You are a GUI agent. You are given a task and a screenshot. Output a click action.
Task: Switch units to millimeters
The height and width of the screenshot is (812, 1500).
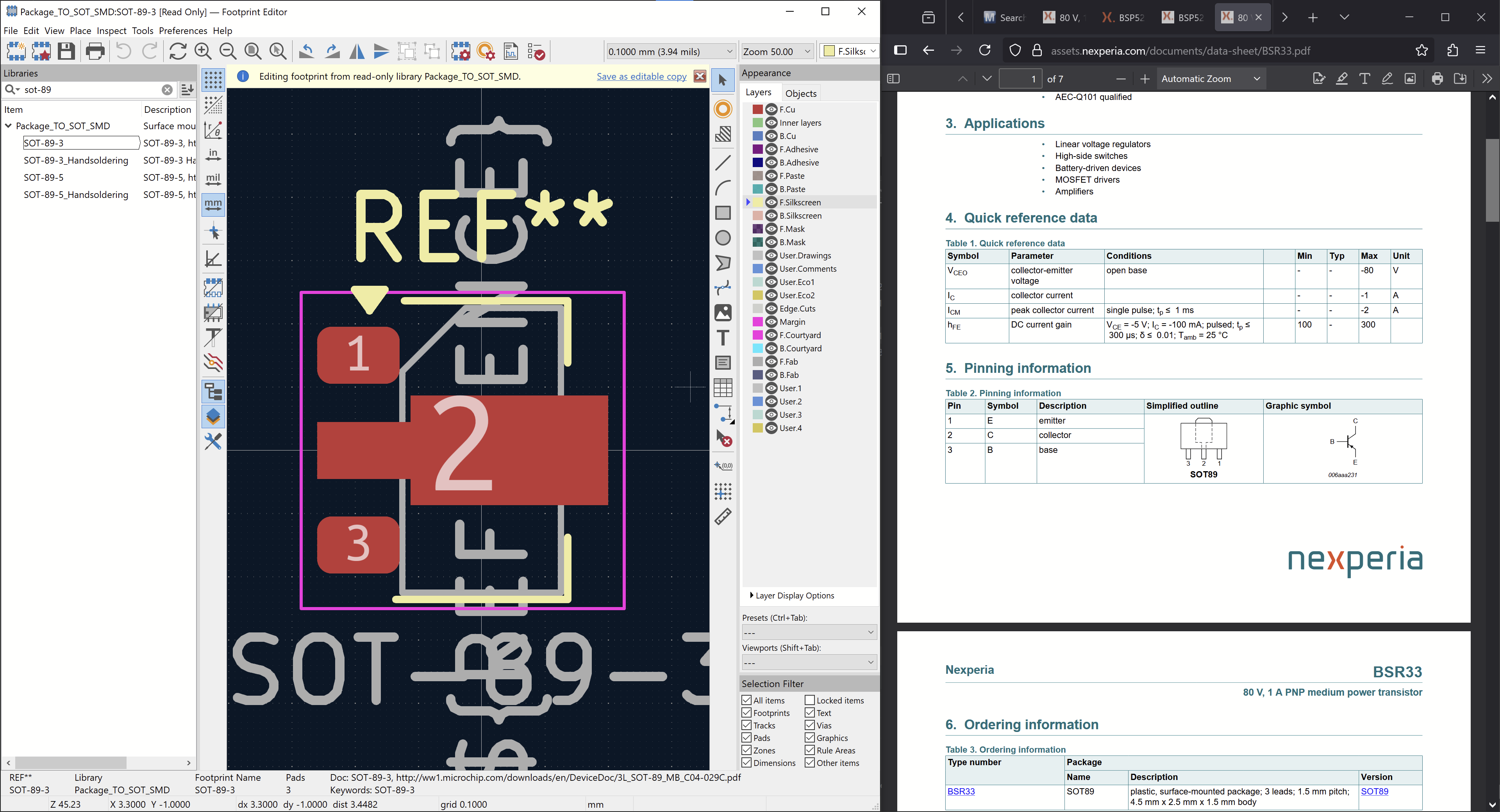[x=213, y=205]
